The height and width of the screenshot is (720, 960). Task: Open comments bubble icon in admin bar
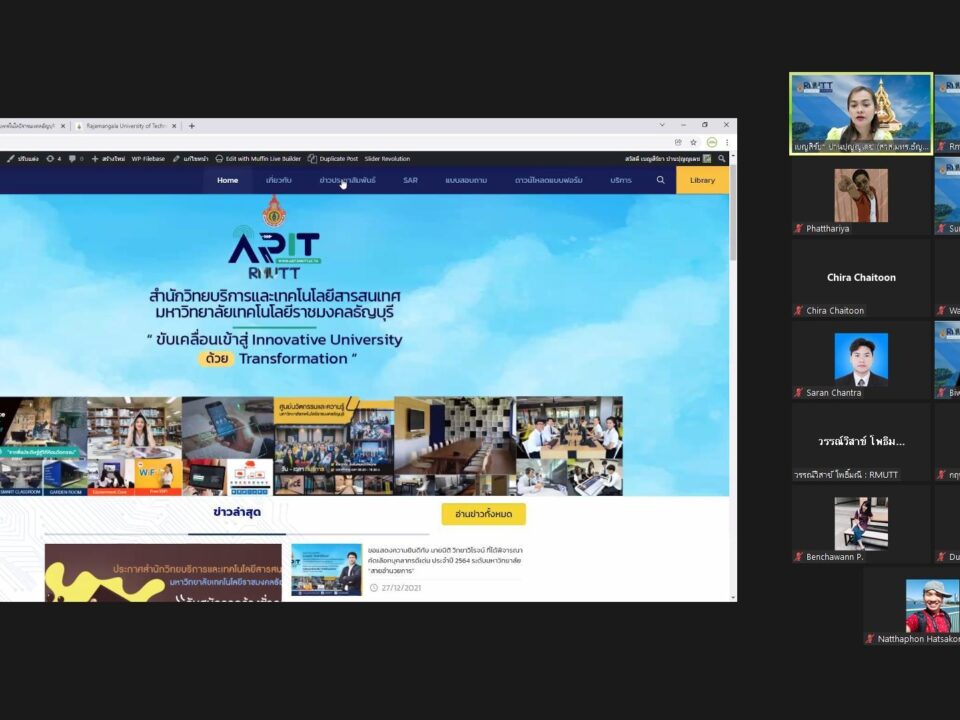(x=75, y=159)
